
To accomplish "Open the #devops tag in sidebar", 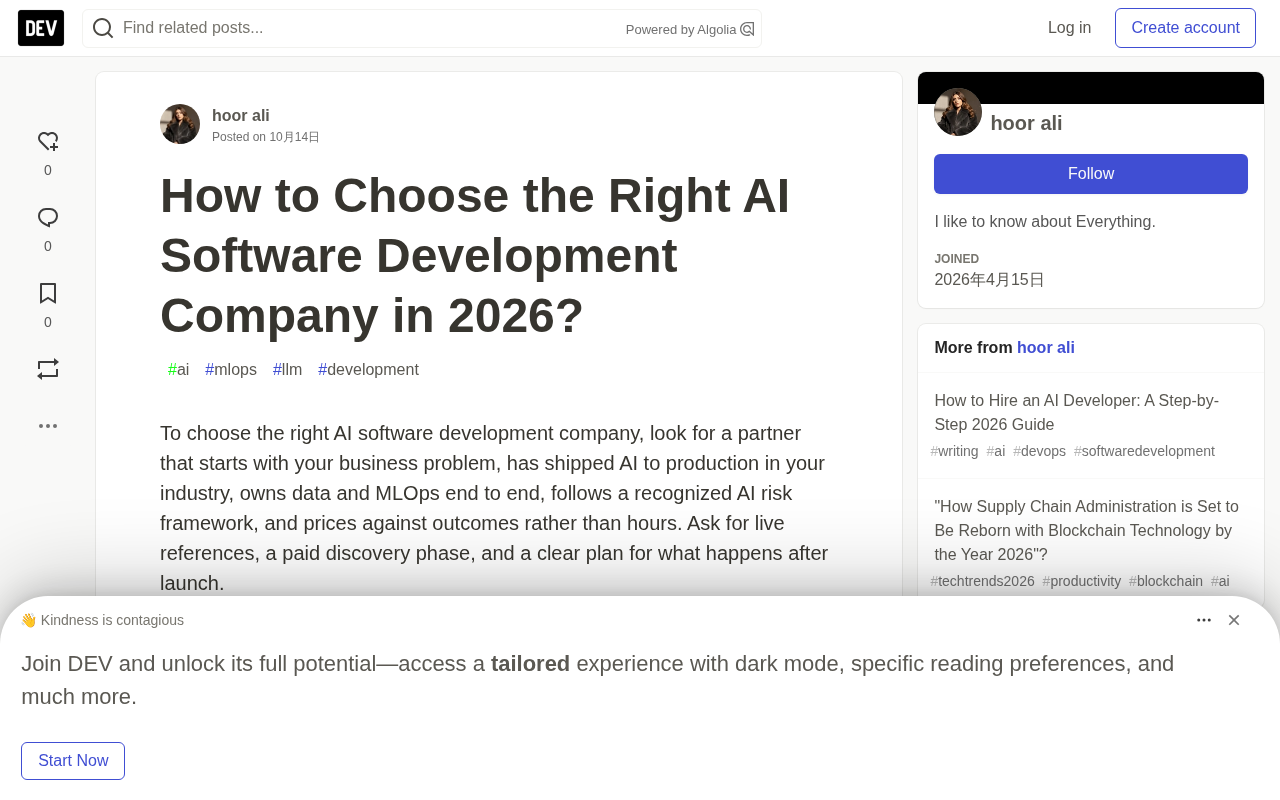I will 1040,451.
